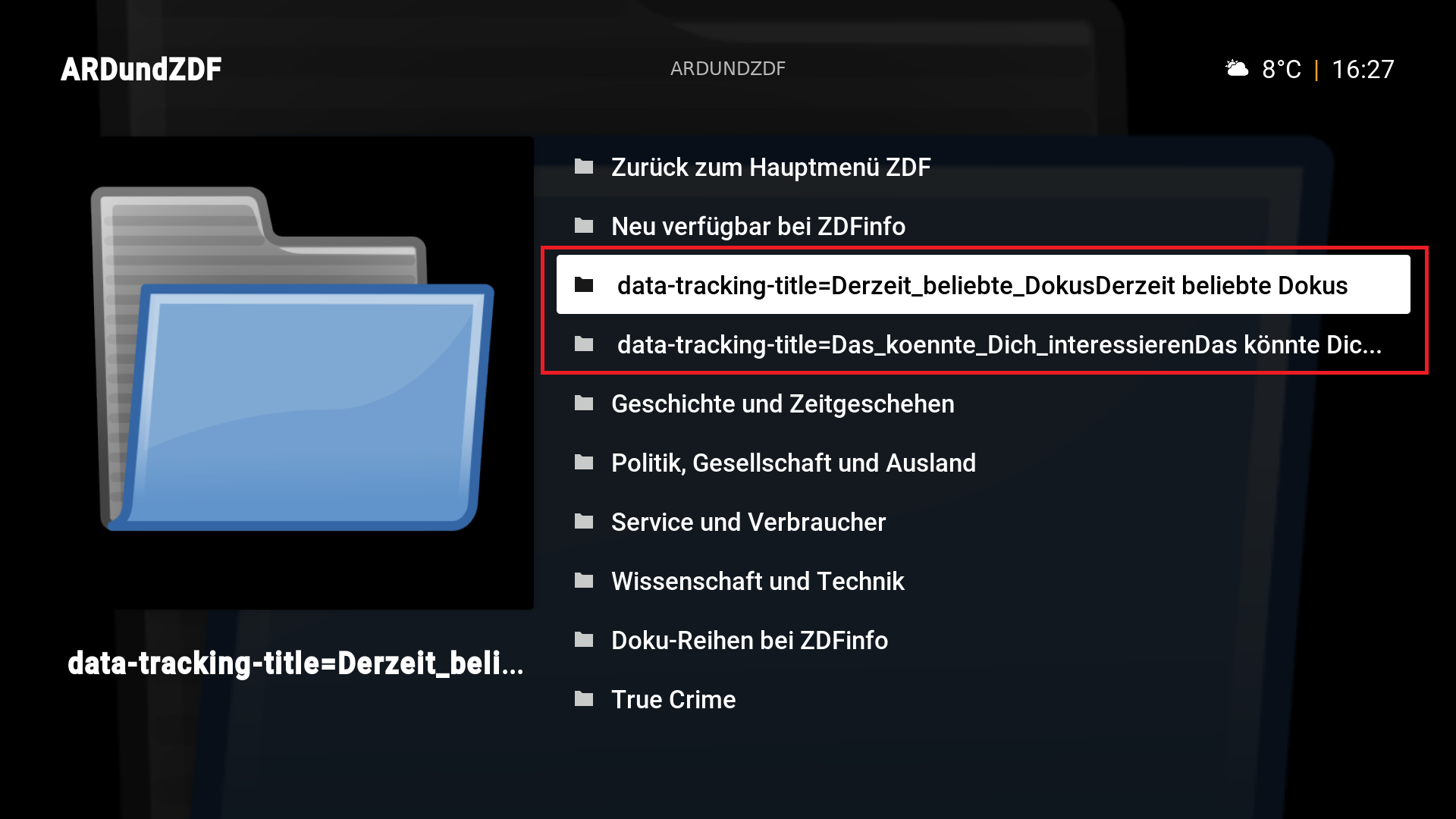Open Das könnte Dich interessieren entry
This screenshot has height=819, width=1456.
984,344
